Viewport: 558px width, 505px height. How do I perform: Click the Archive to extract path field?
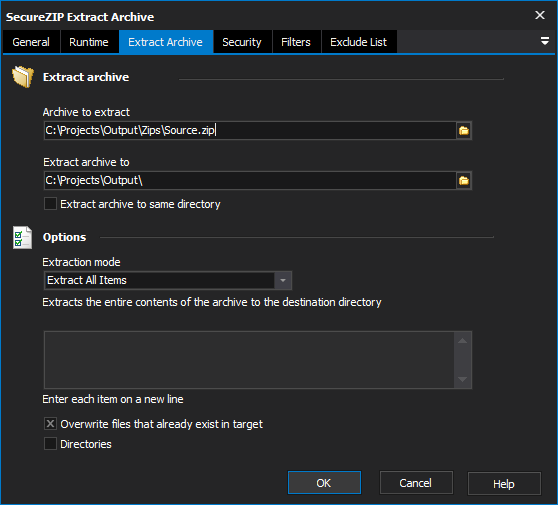(250, 131)
